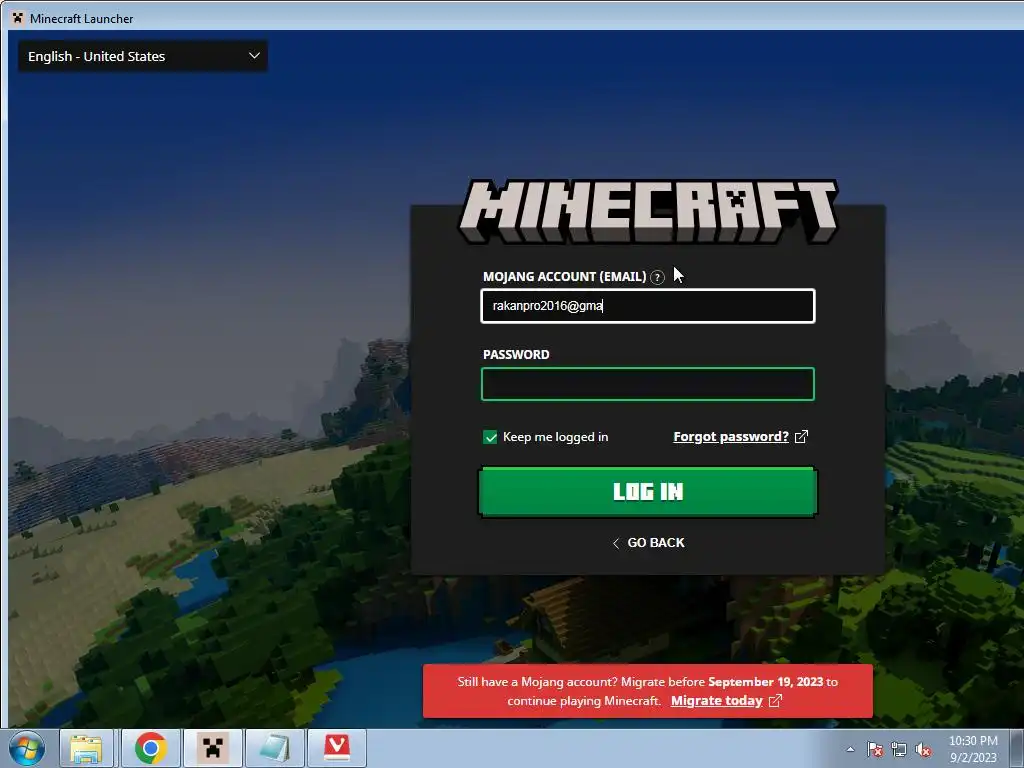This screenshot has height=768, width=1024.
Task: Click the green LOG IN button
Action: [648, 492]
